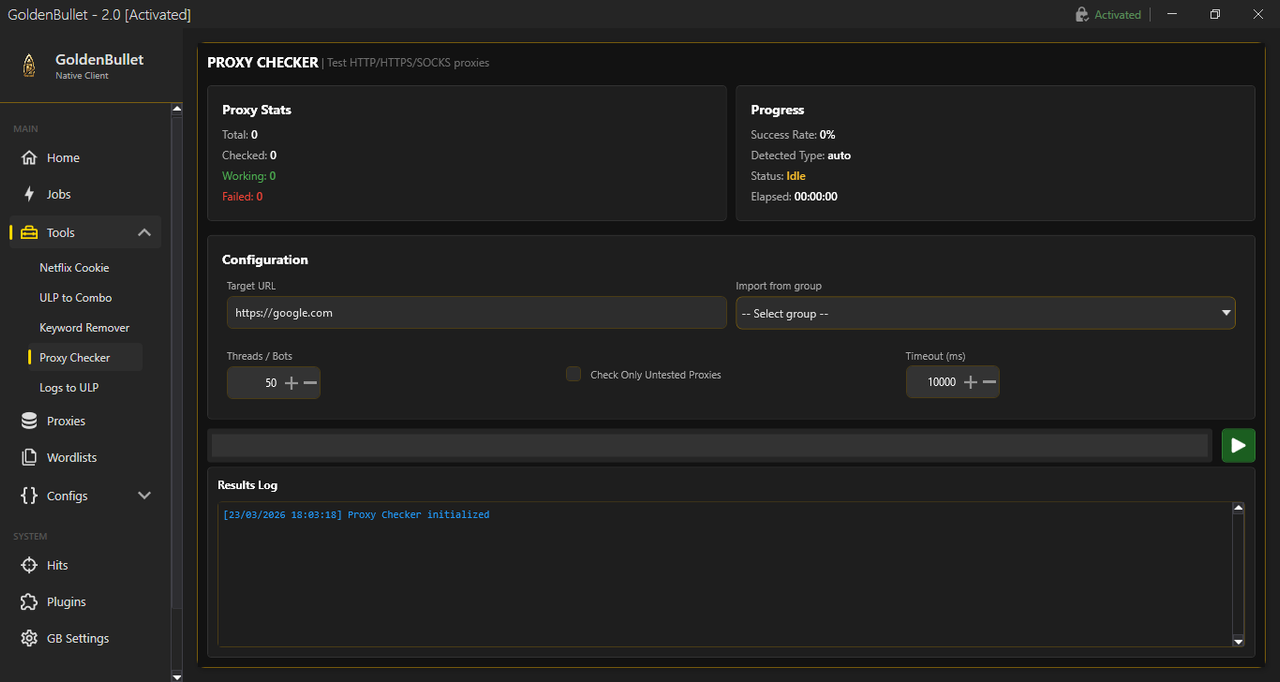Viewport: 1280px width, 682px height.
Task: Minimize the GoldenBullet window
Action: 1171,14
